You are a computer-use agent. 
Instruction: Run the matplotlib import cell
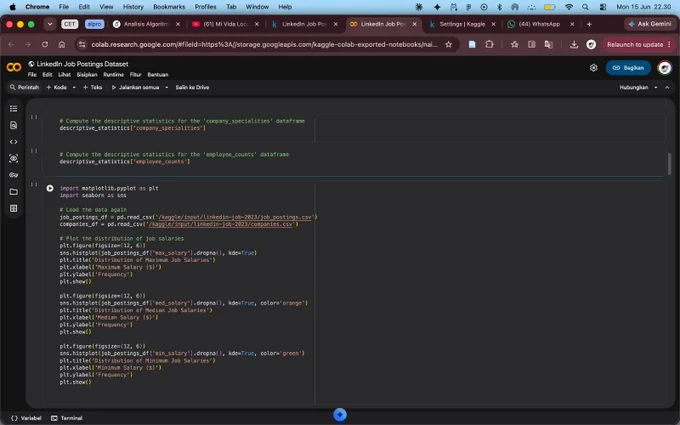50,188
